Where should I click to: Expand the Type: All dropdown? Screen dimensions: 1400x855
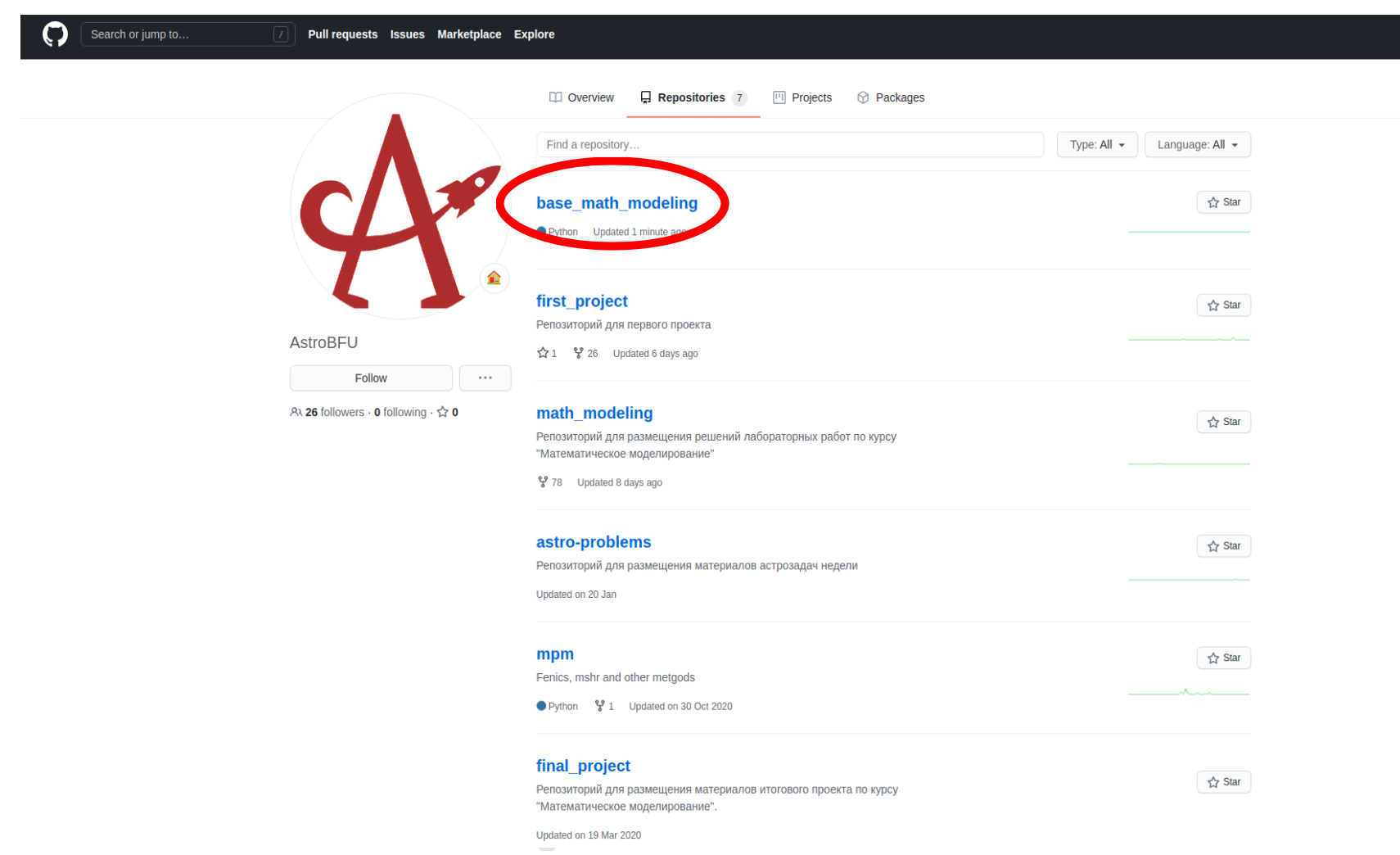coord(1097,145)
